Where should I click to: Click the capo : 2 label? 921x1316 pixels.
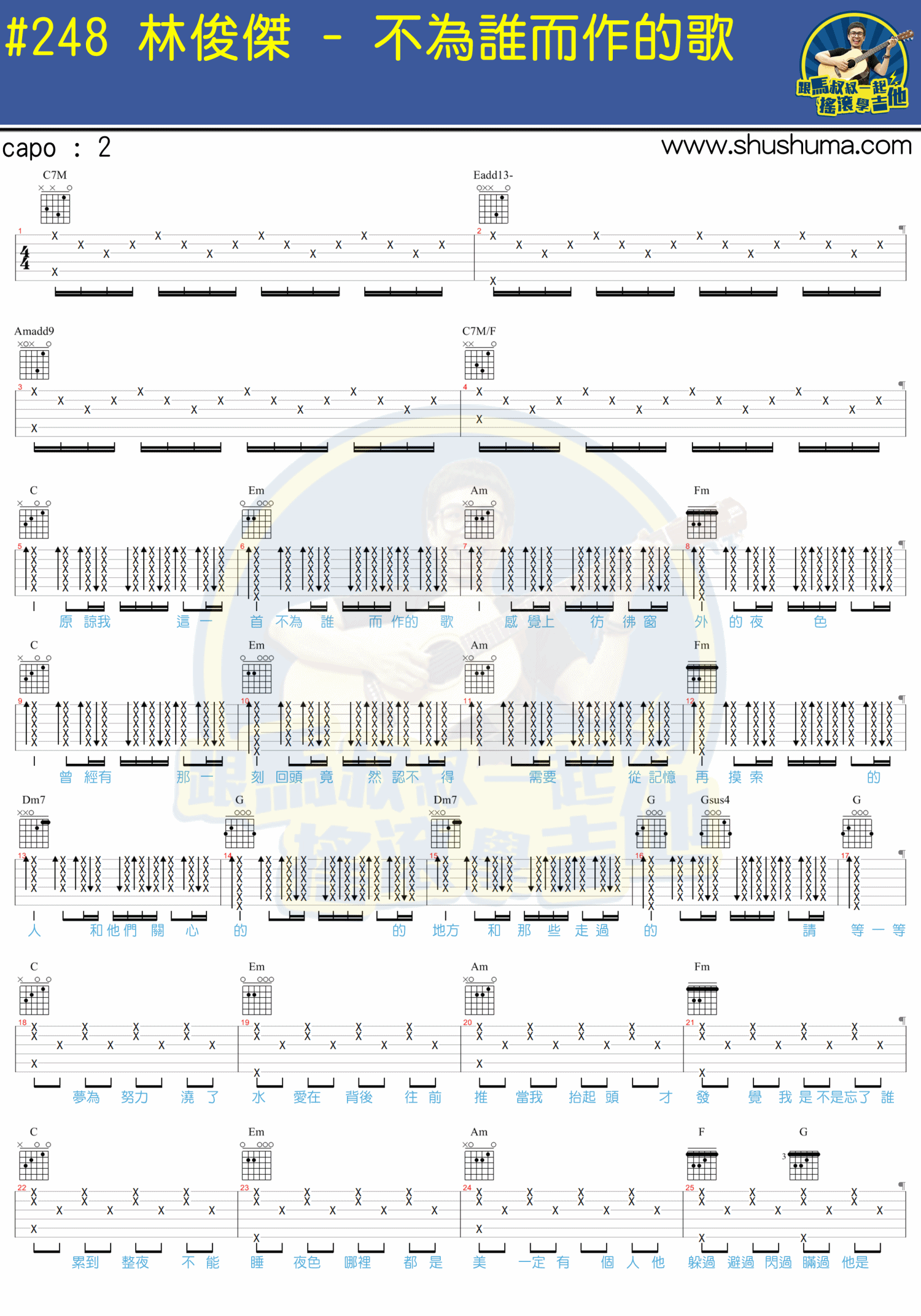(x=56, y=148)
